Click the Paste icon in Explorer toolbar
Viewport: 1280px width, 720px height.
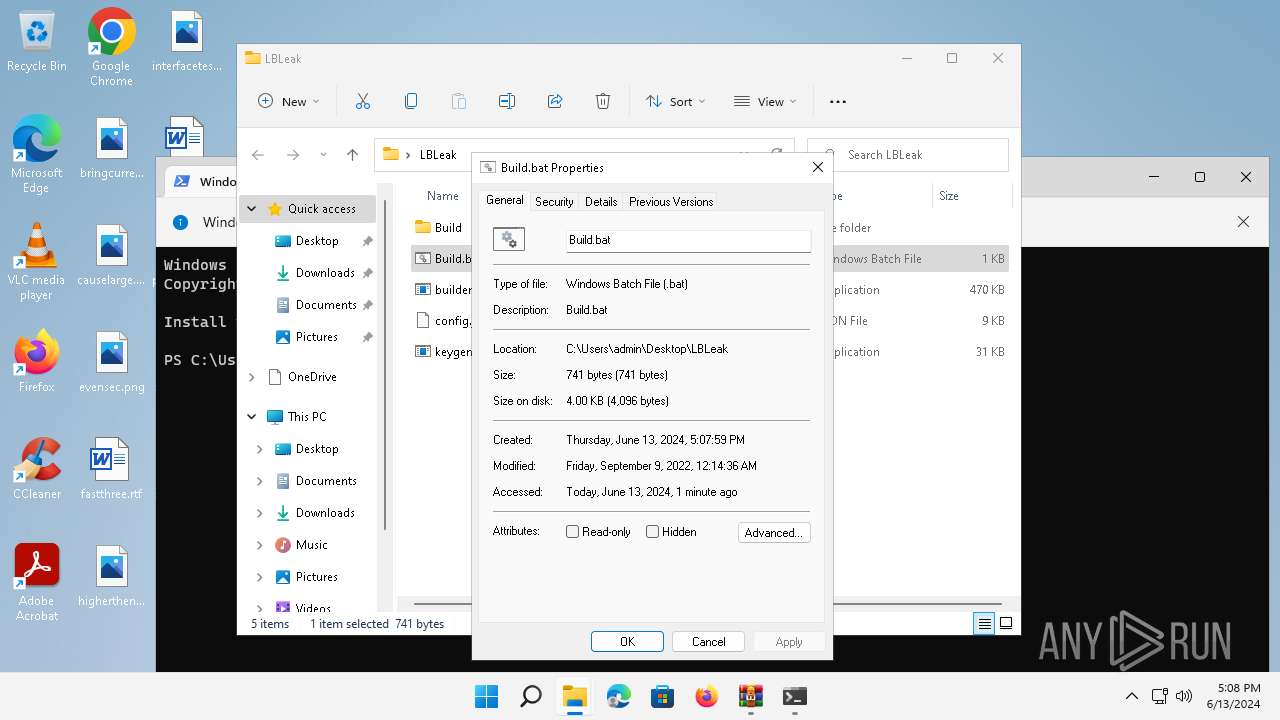(x=459, y=101)
